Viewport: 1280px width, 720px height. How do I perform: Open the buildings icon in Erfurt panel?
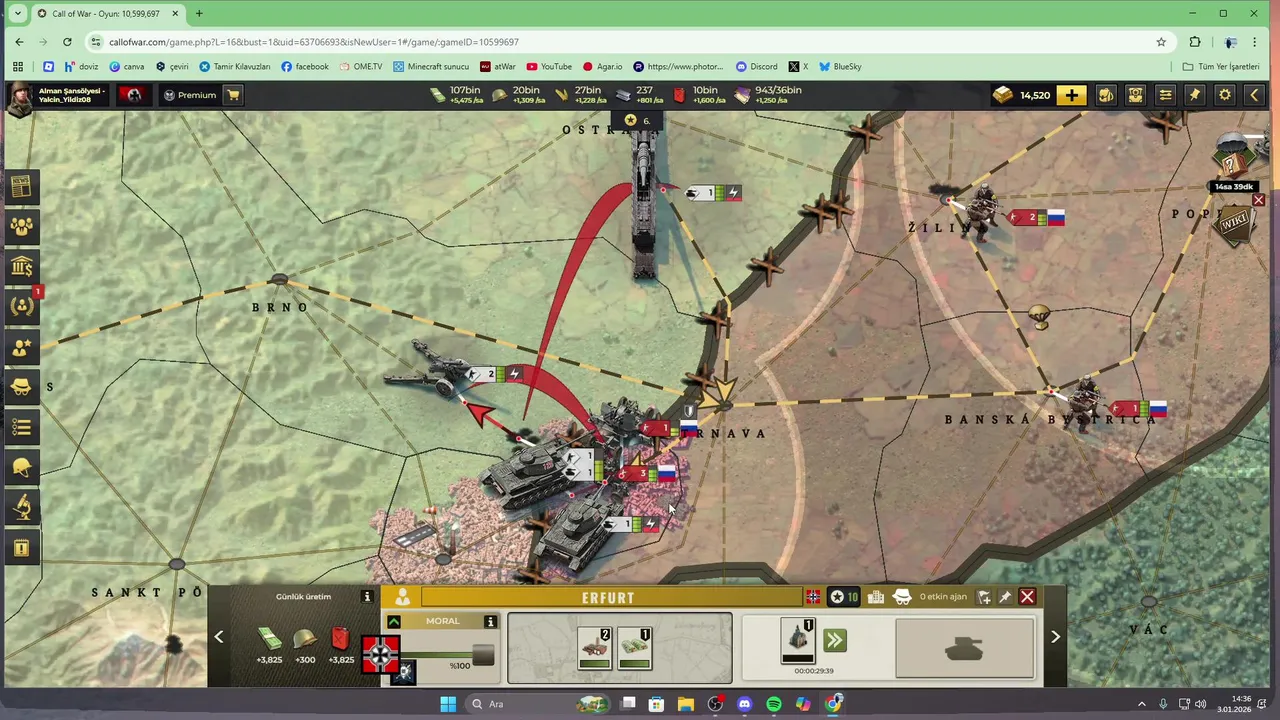[876, 597]
